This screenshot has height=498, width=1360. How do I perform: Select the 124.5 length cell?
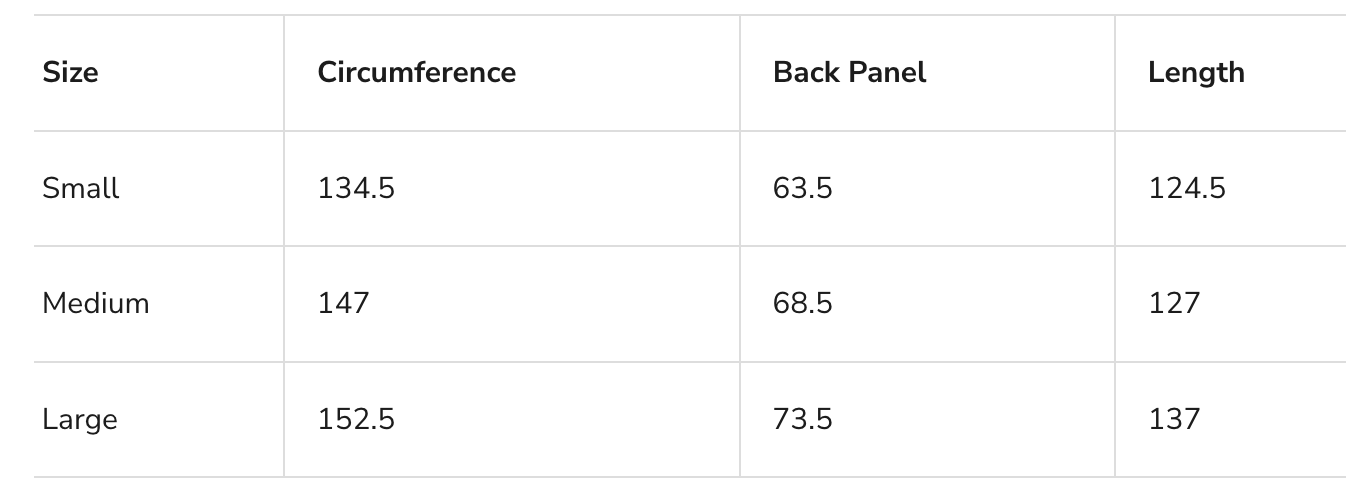click(1186, 188)
